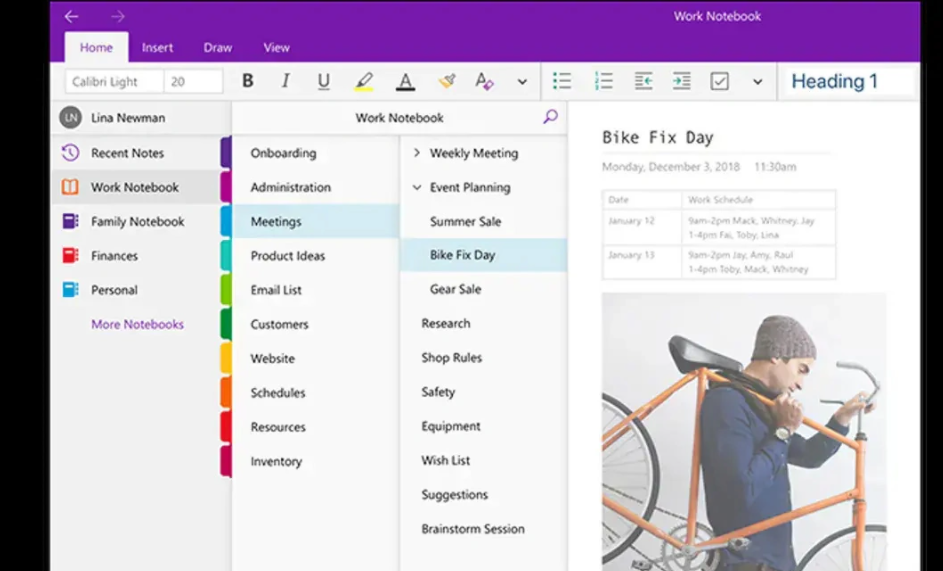The width and height of the screenshot is (943, 571).
Task: Open the Shop Rules page
Action: (484, 358)
